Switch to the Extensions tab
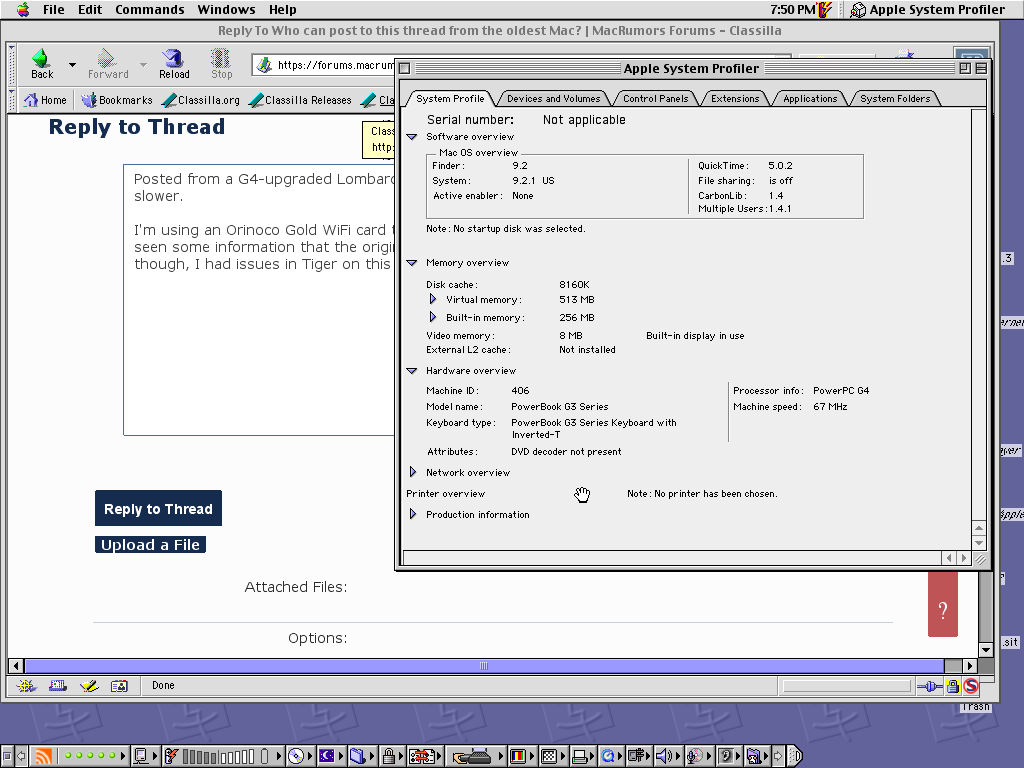This screenshot has height=768, width=1024. click(x=735, y=99)
